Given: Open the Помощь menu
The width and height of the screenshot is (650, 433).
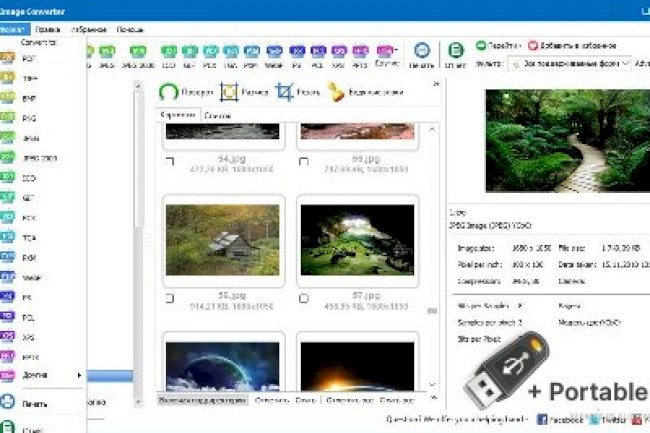Looking at the screenshot, I should 130,29.
